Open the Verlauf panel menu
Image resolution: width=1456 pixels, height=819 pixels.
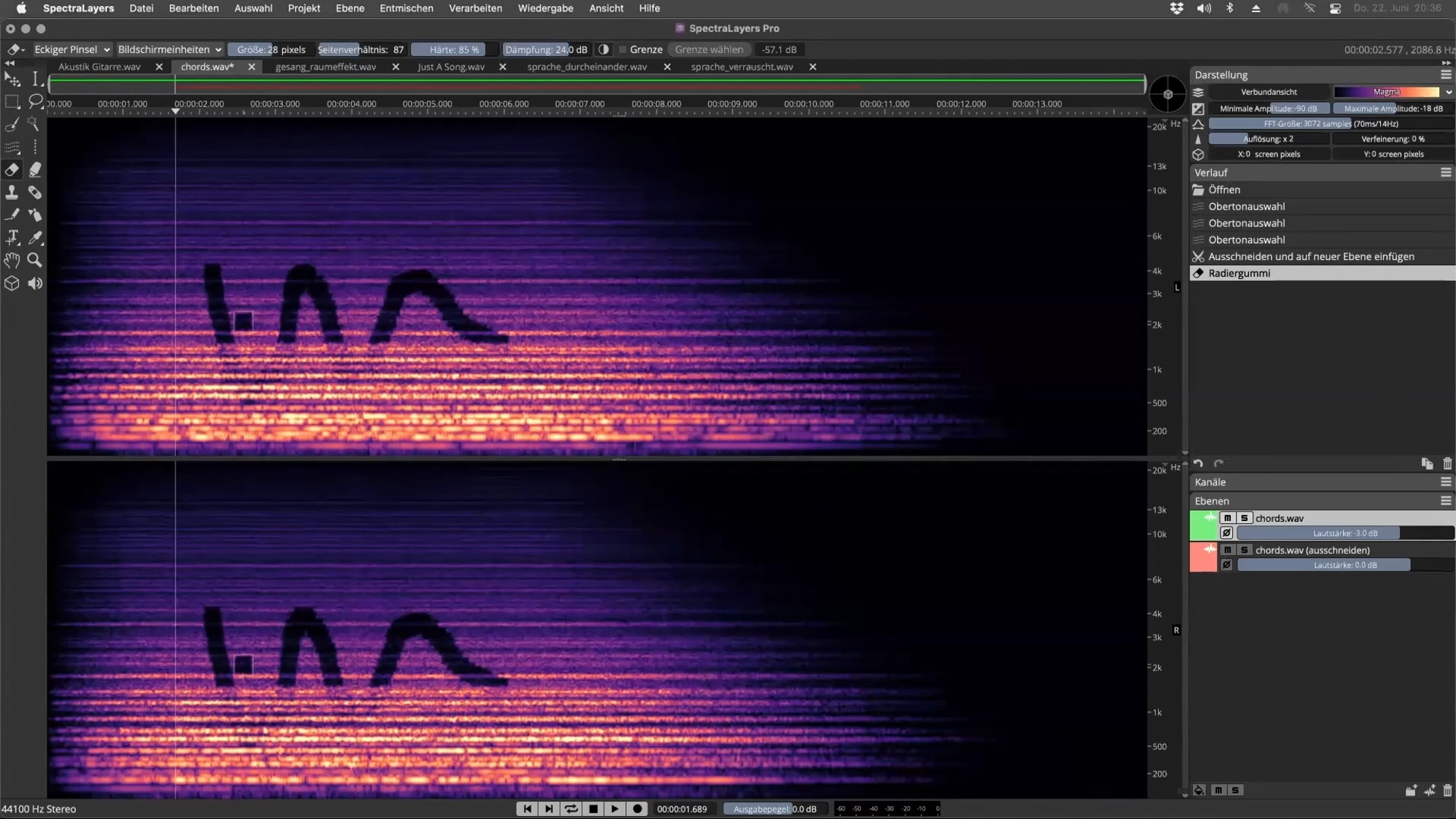1446,172
